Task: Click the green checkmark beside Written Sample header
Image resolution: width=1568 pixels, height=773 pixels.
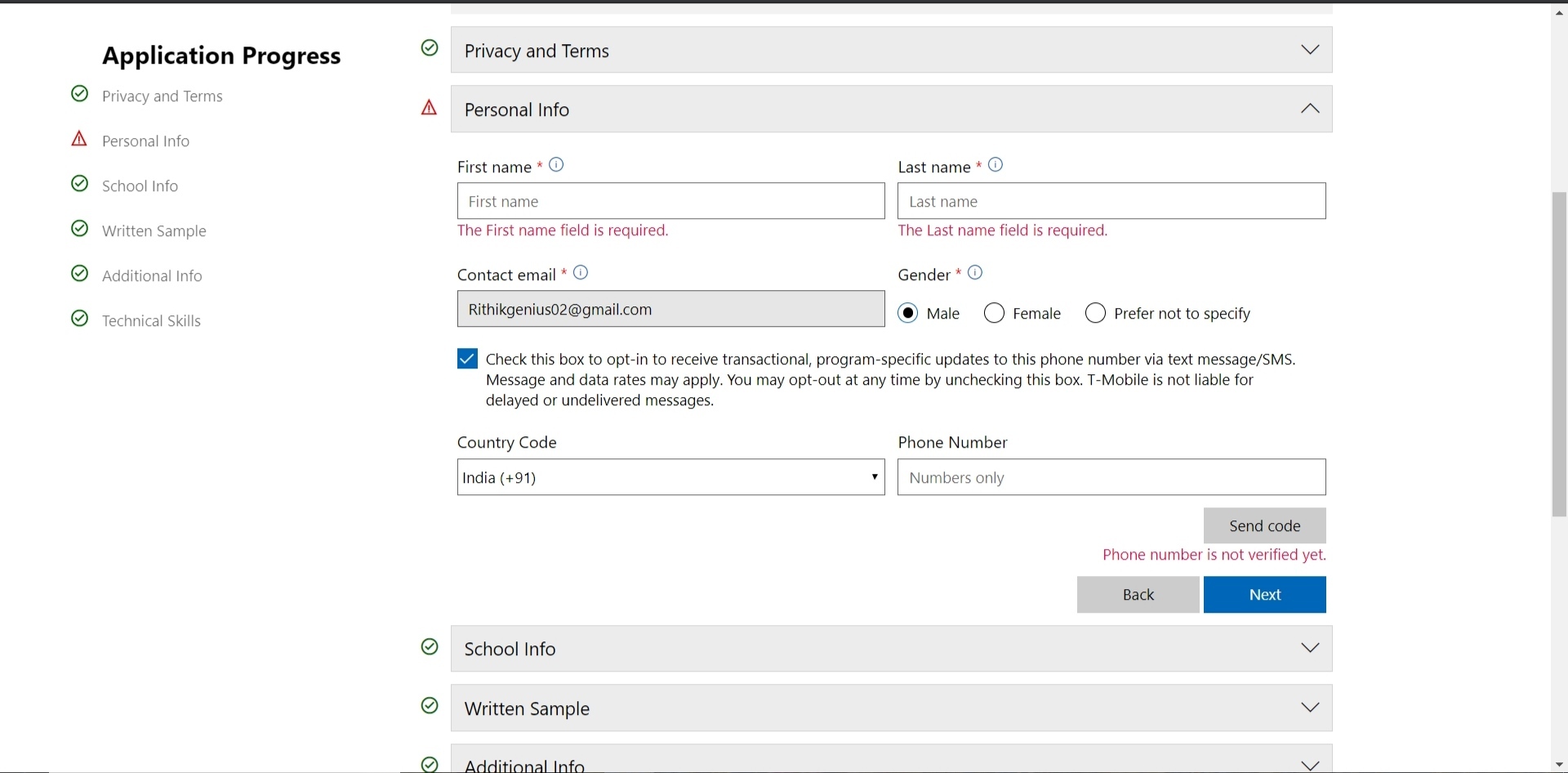Action: tap(430, 706)
